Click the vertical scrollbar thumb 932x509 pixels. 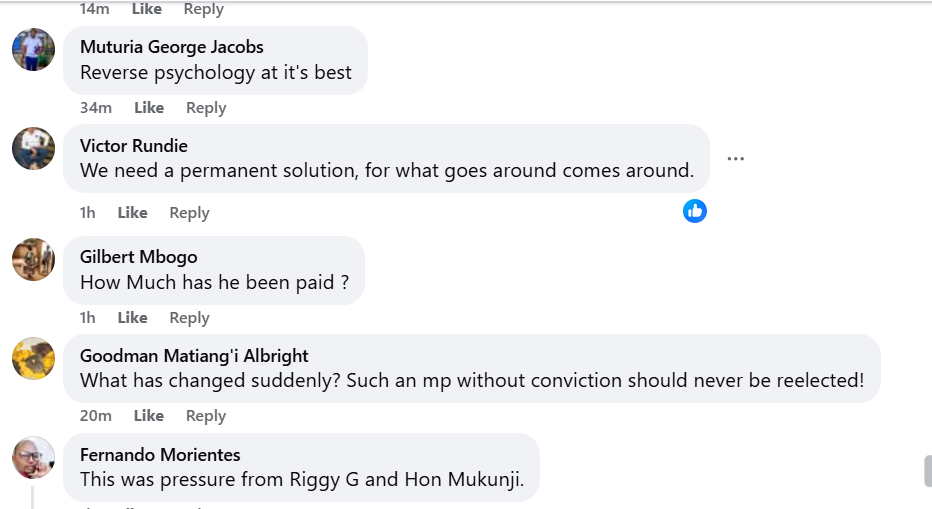point(927,471)
